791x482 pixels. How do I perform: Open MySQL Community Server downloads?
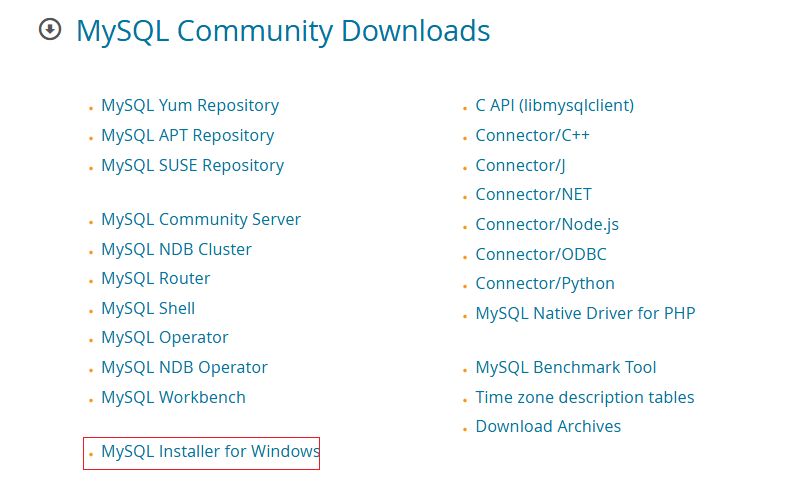click(201, 220)
